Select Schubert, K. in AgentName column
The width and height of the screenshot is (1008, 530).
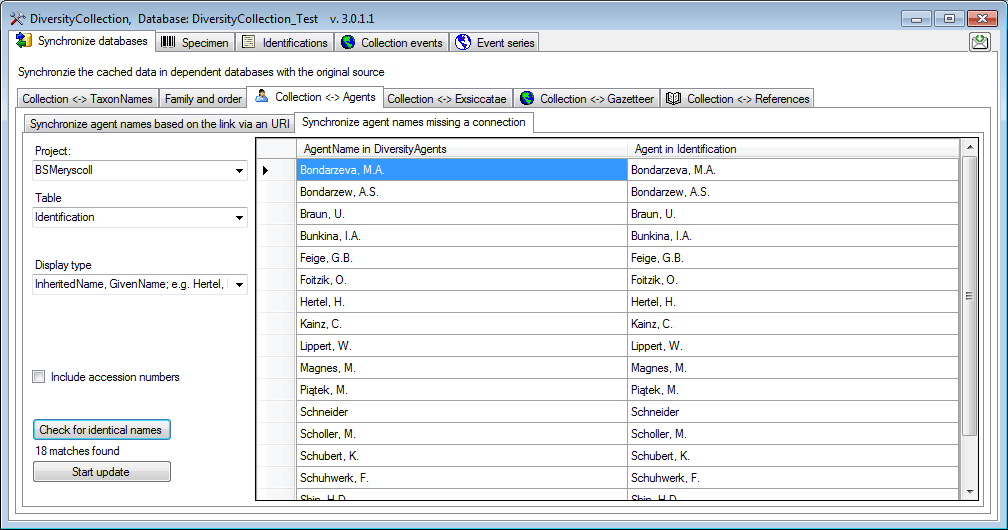coord(462,456)
